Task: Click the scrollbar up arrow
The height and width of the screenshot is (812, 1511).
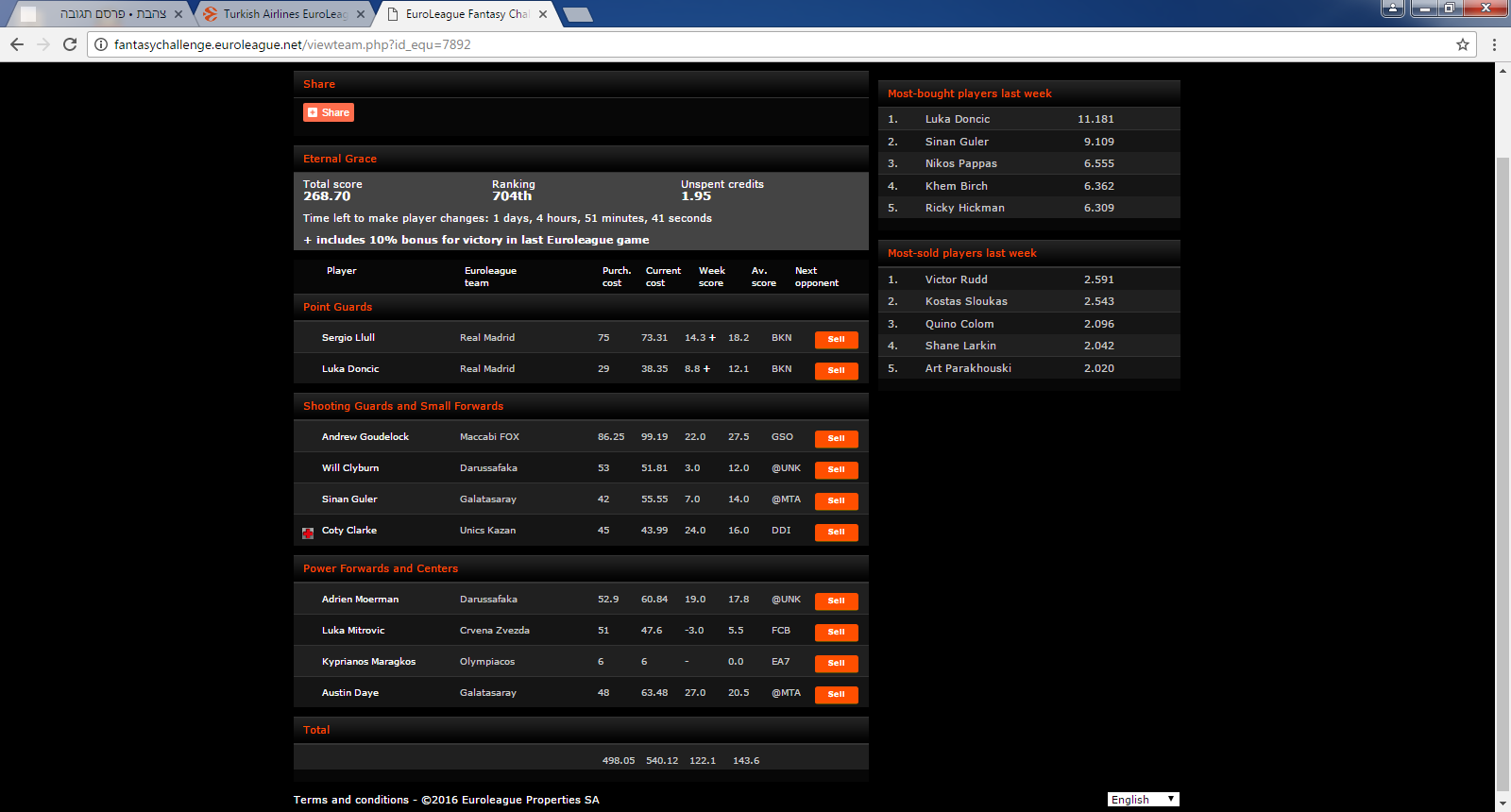Action: coord(1503,70)
